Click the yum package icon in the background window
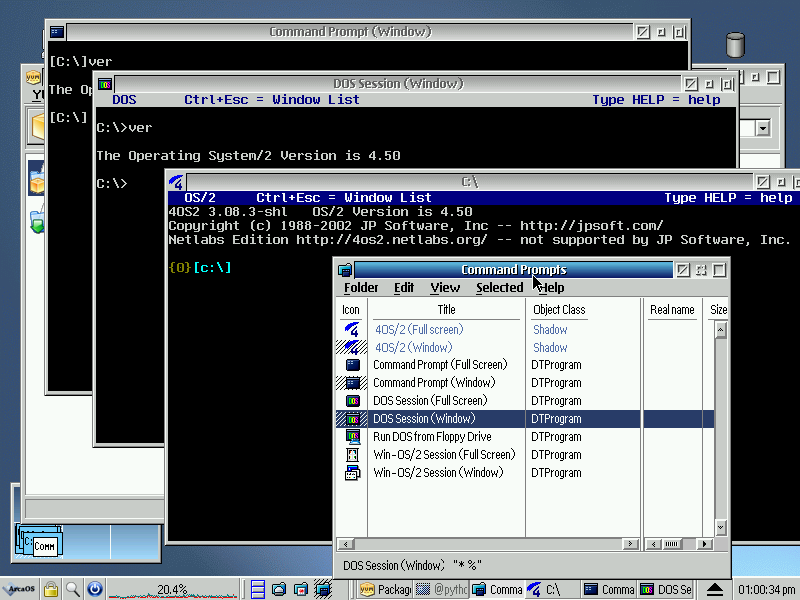This screenshot has width=800, height=600. click(33, 77)
